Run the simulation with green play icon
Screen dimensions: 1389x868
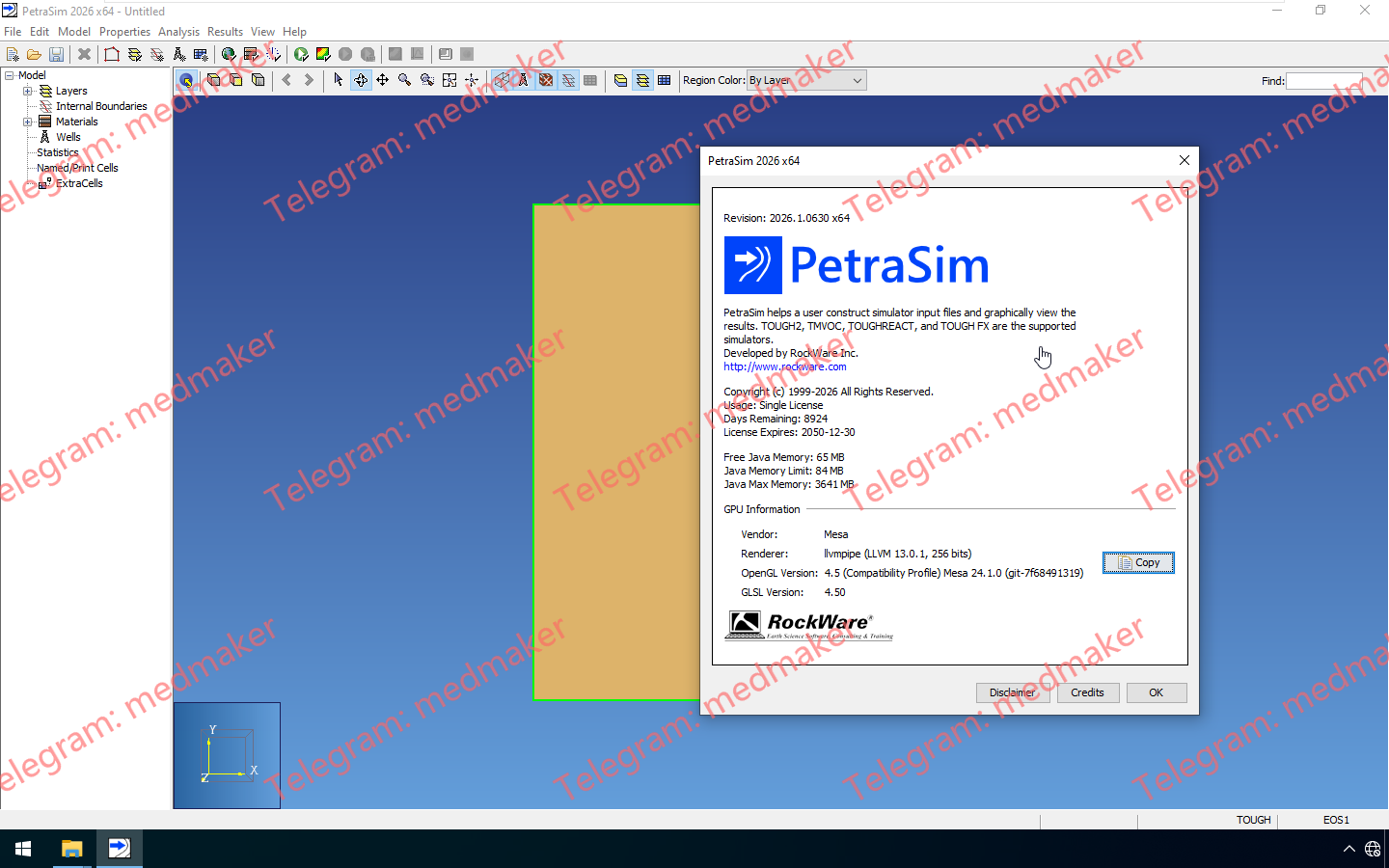(x=301, y=54)
